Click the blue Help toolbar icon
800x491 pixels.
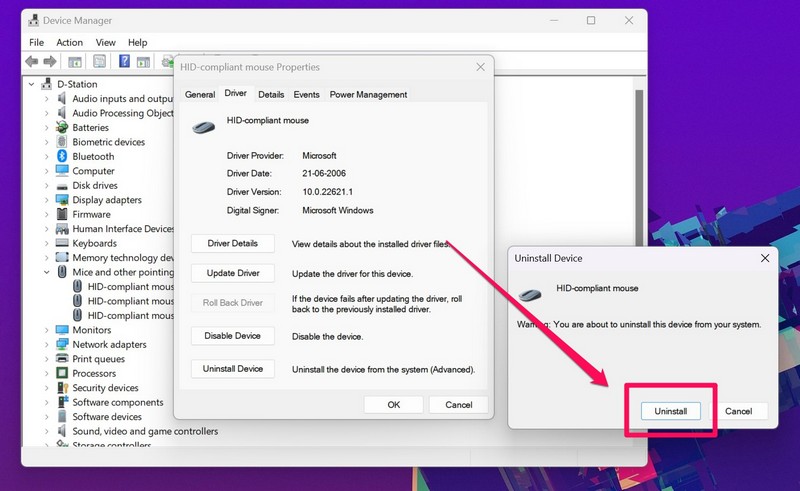[x=124, y=61]
